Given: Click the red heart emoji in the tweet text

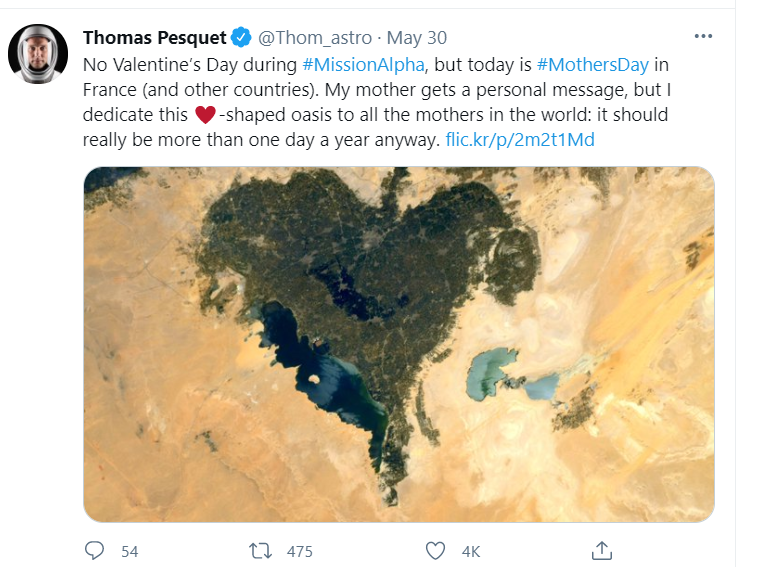Looking at the screenshot, I should coord(206,115).
